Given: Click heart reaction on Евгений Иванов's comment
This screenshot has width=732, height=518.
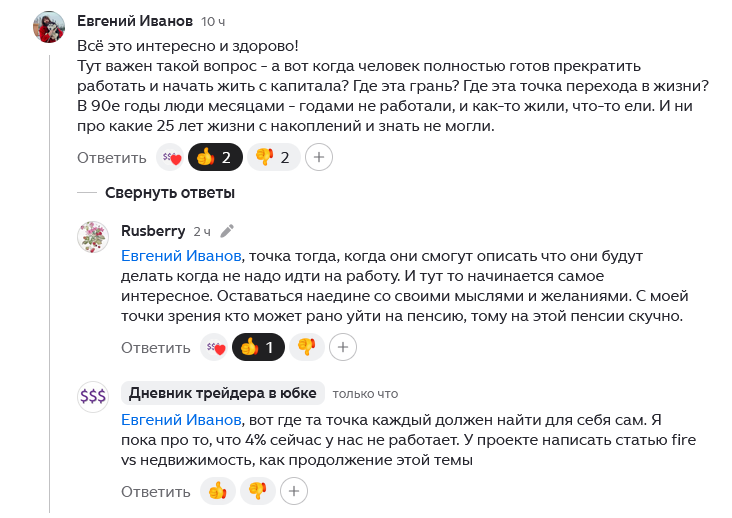Looking at the screenshot, I should pyautogui.click(x=172, y=157).
